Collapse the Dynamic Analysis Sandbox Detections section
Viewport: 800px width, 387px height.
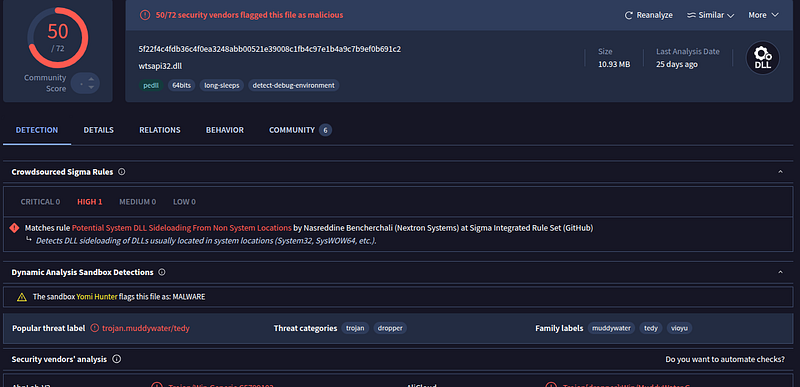click(780, 272)
